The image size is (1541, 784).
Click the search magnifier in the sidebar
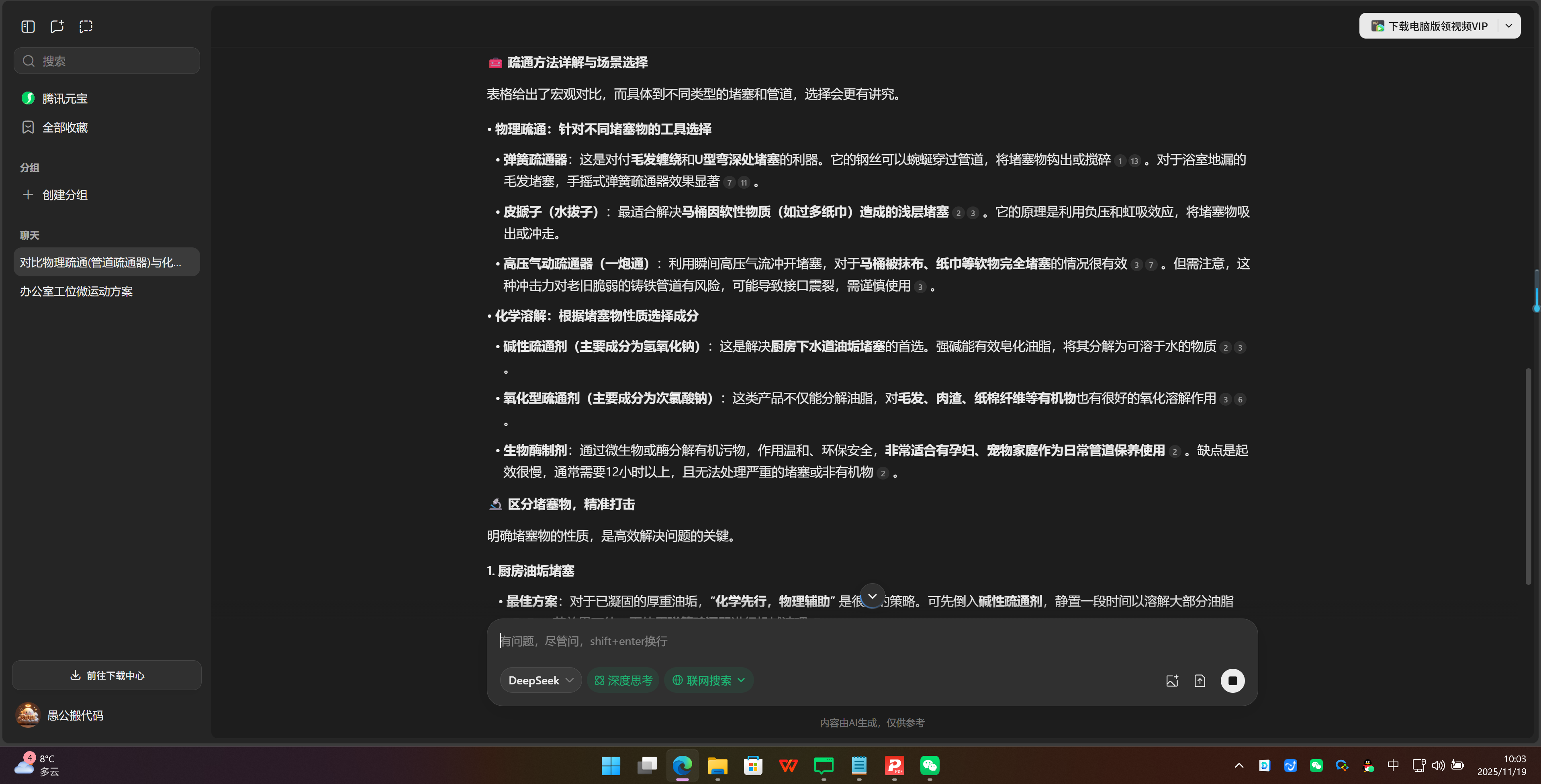[x=28, y=60]
